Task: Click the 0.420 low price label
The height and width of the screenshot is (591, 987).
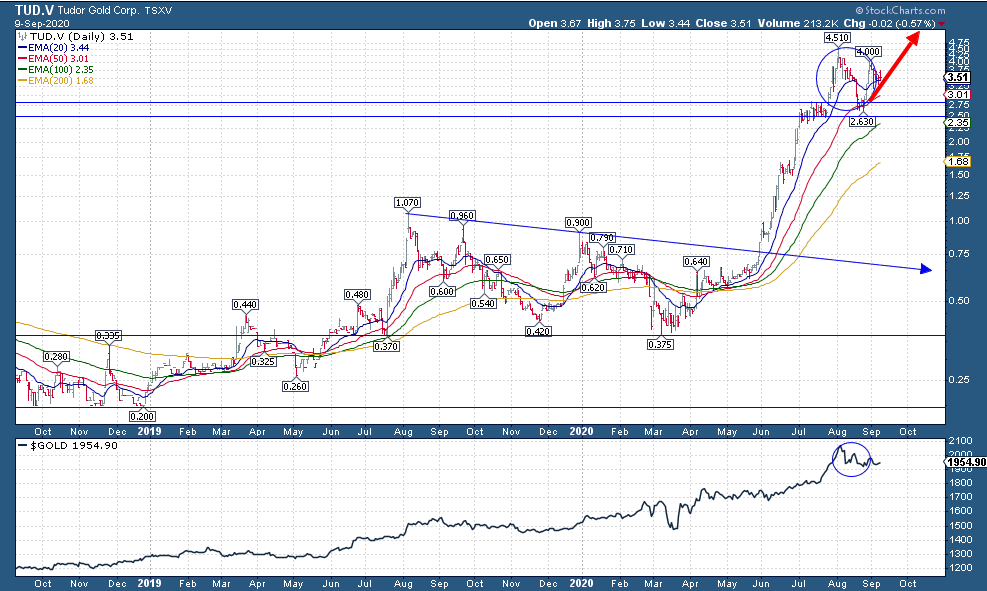Action: coord(539,331)
